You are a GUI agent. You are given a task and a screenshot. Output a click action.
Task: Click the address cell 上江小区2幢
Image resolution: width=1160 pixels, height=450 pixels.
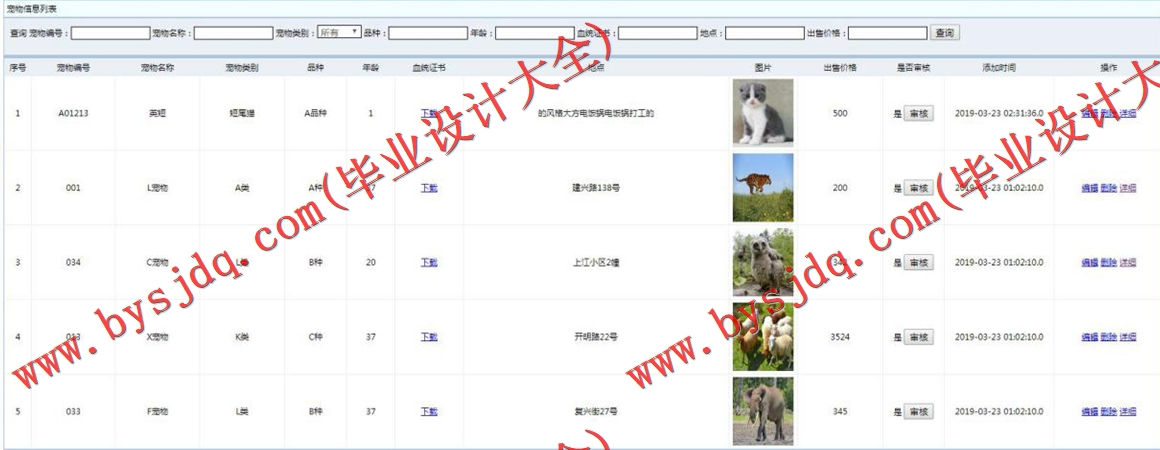point(596,263)
